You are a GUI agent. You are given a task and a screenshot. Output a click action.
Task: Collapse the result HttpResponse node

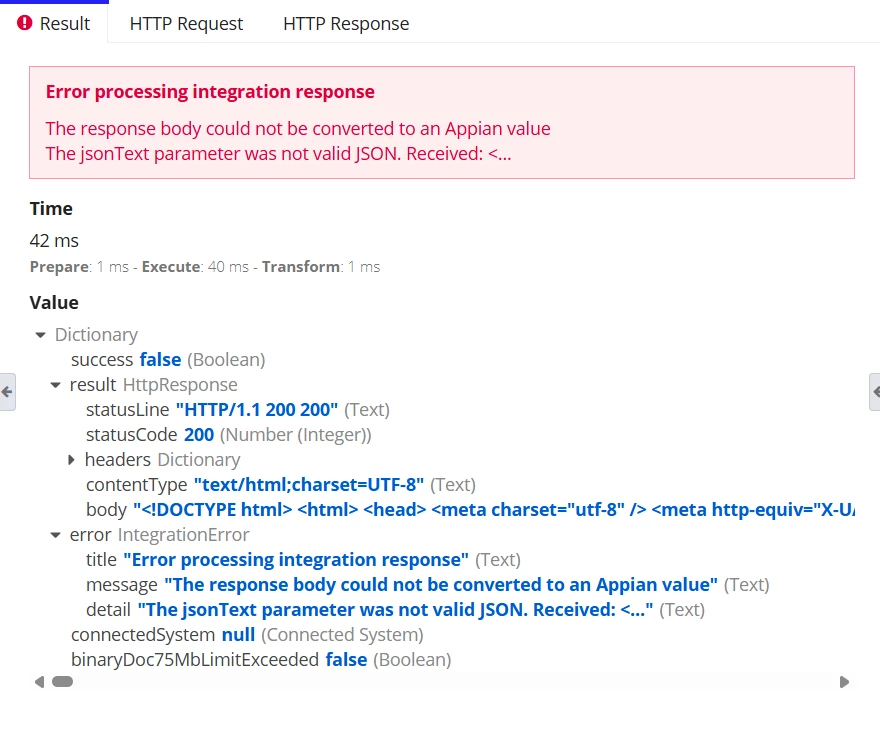56,385
